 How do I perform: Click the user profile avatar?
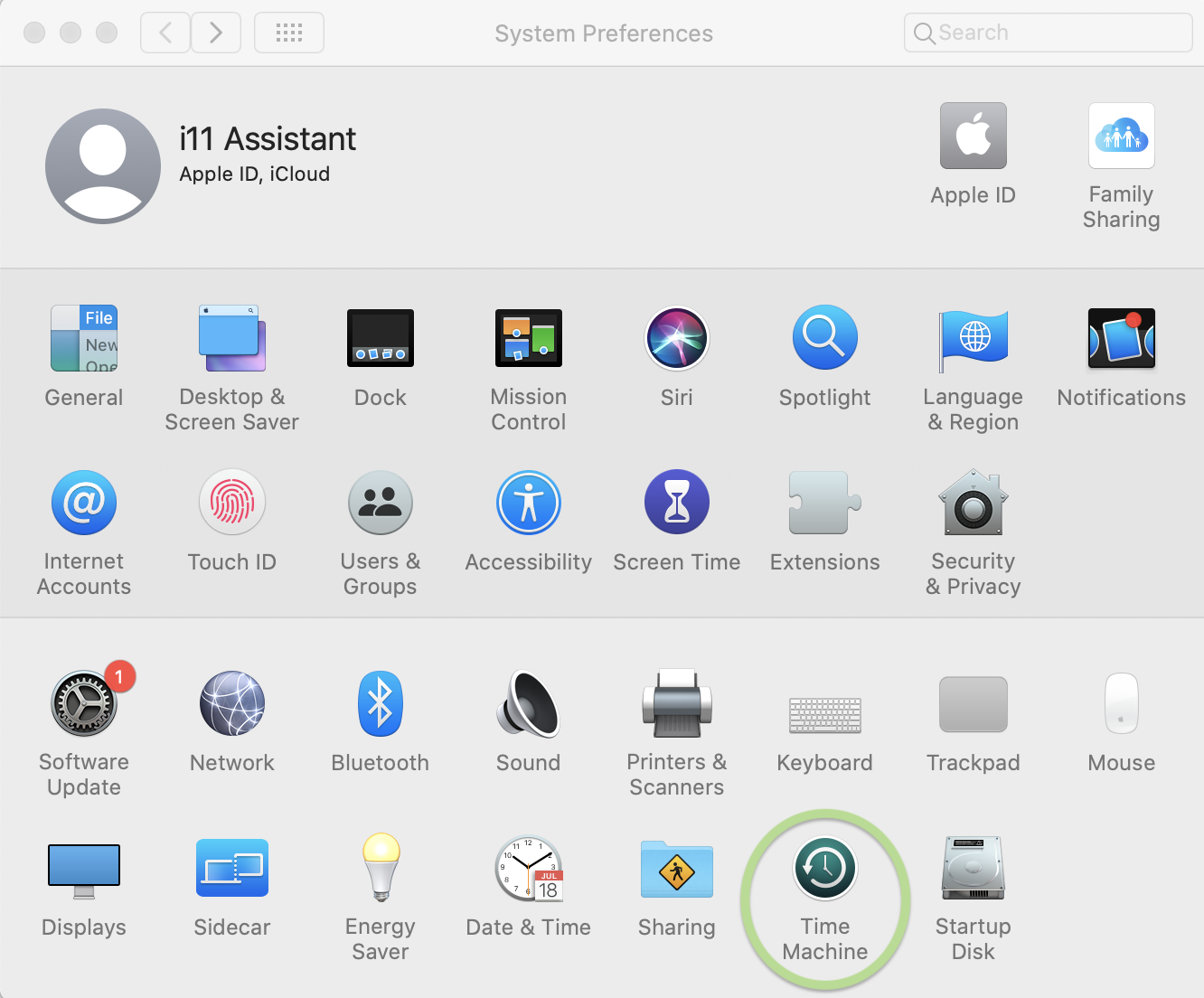[103, 166]
